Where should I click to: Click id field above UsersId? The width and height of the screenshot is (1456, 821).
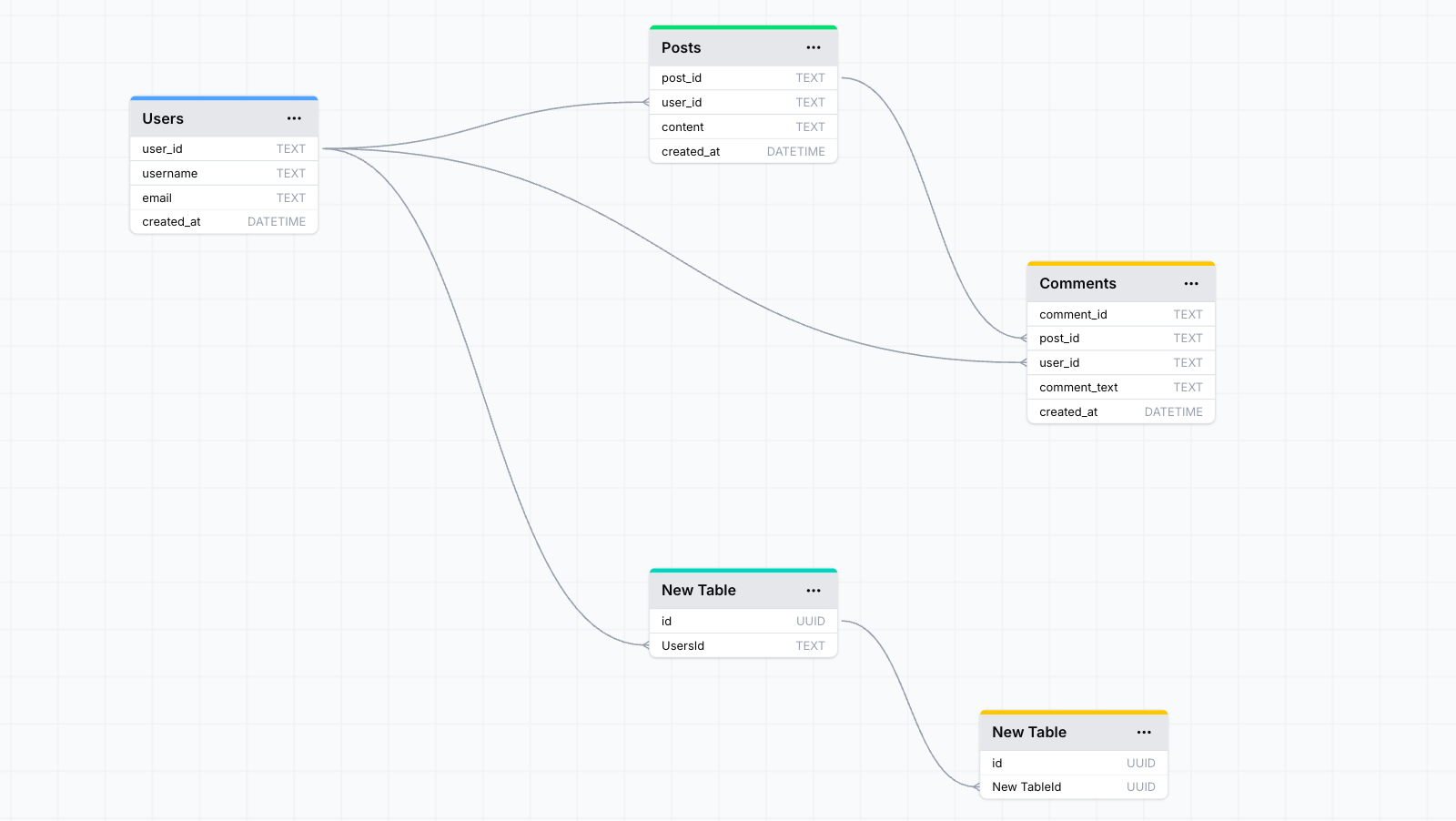coord(743,621)
